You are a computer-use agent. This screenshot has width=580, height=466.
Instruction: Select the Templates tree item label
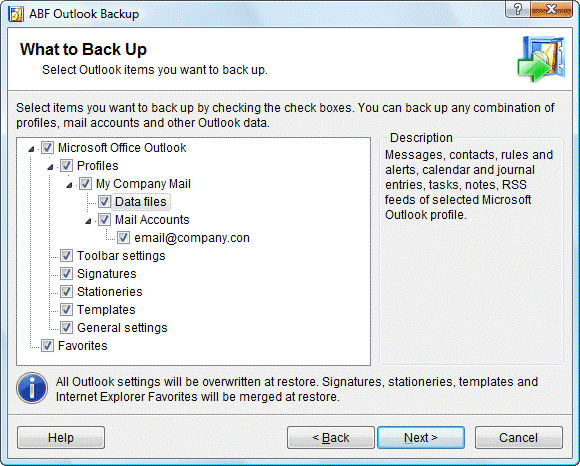(106, 310)
